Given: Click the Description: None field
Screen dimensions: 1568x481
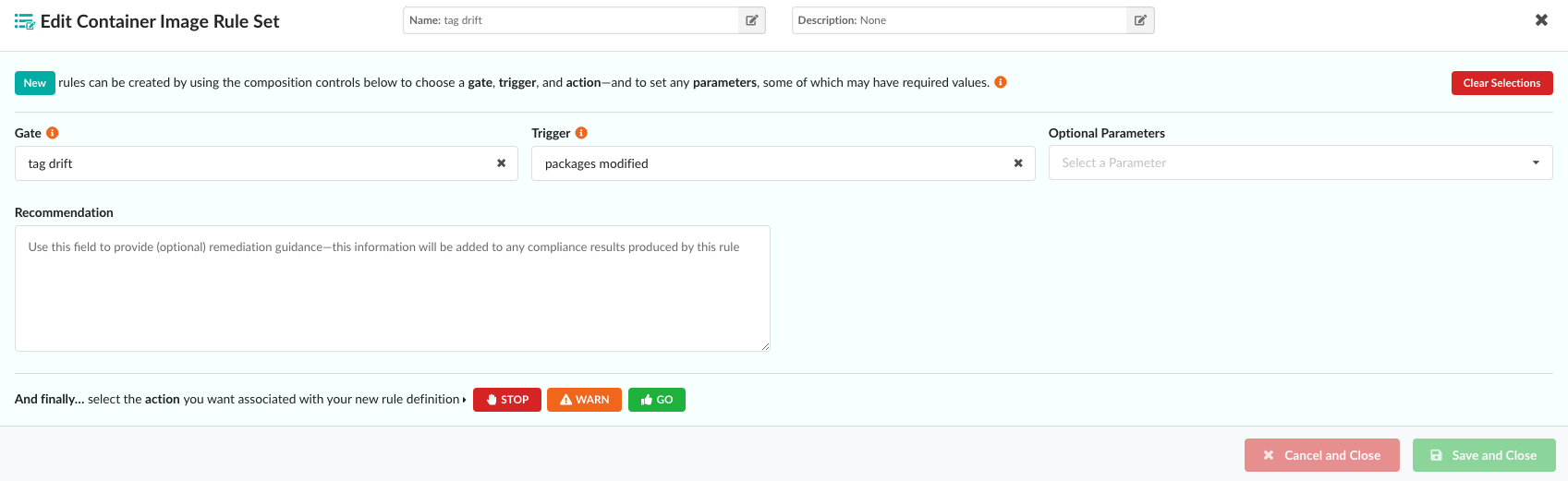Looking at the screenshot, I should [x=959, y=20].
